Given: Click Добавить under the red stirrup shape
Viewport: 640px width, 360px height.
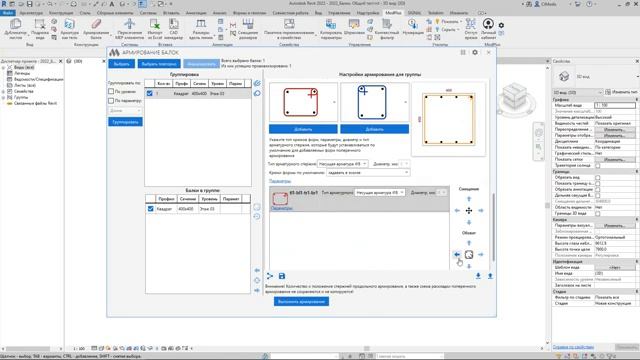Looking at the screenshot, I should point(303,129).
